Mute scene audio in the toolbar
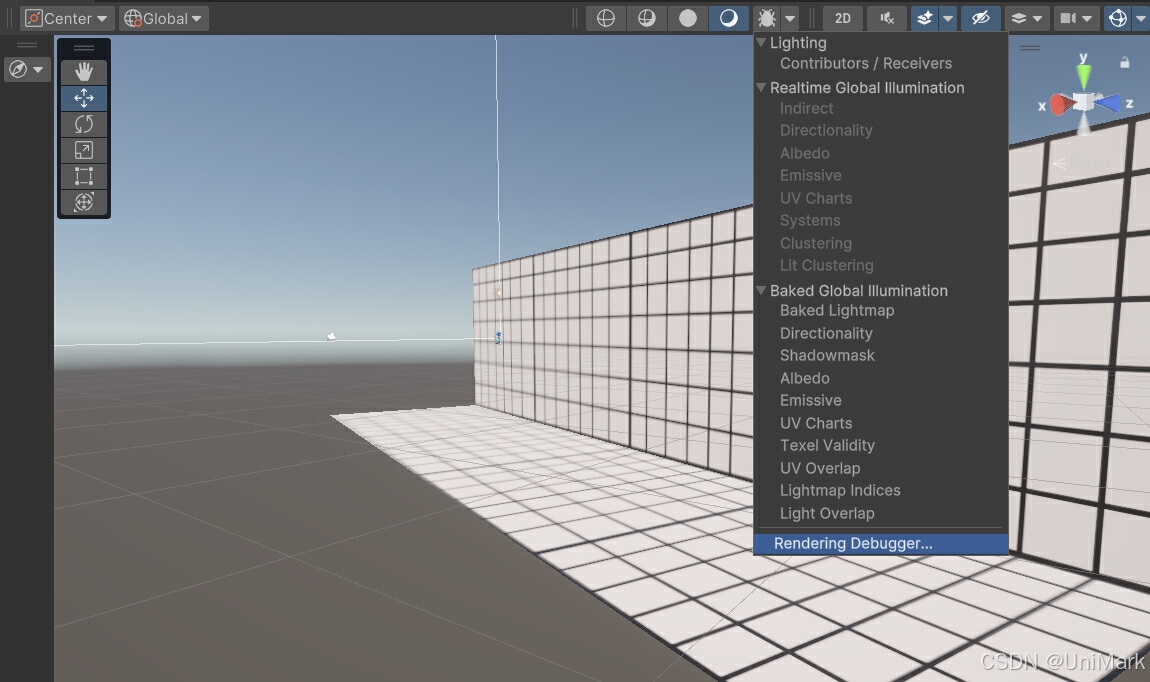Image resolution: width=1150 pixels, height=682 pixels. [886, 17]
